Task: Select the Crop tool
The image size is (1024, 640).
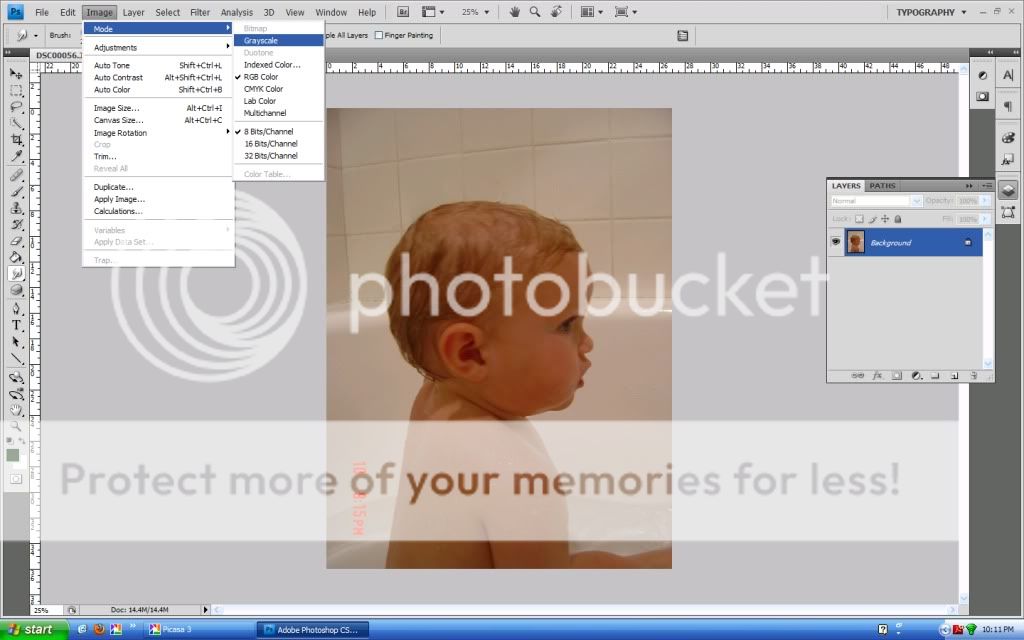Action: point(16,140)
